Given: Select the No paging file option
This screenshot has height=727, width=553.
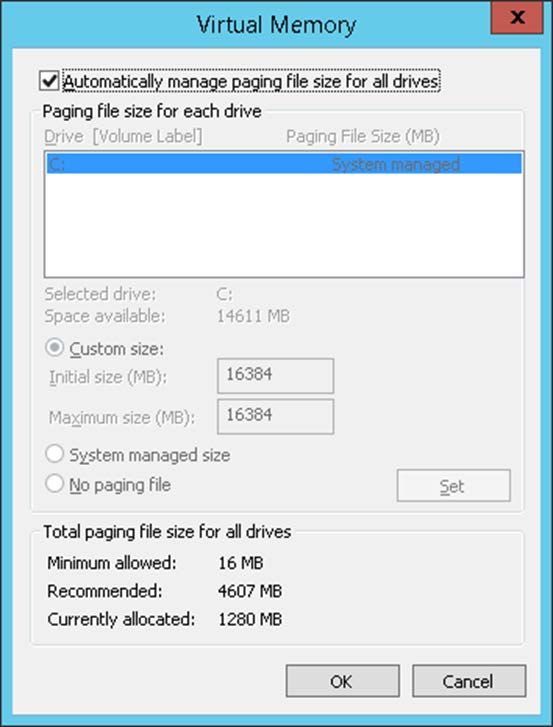Looking at the screenshot, I should coord(54,484).
